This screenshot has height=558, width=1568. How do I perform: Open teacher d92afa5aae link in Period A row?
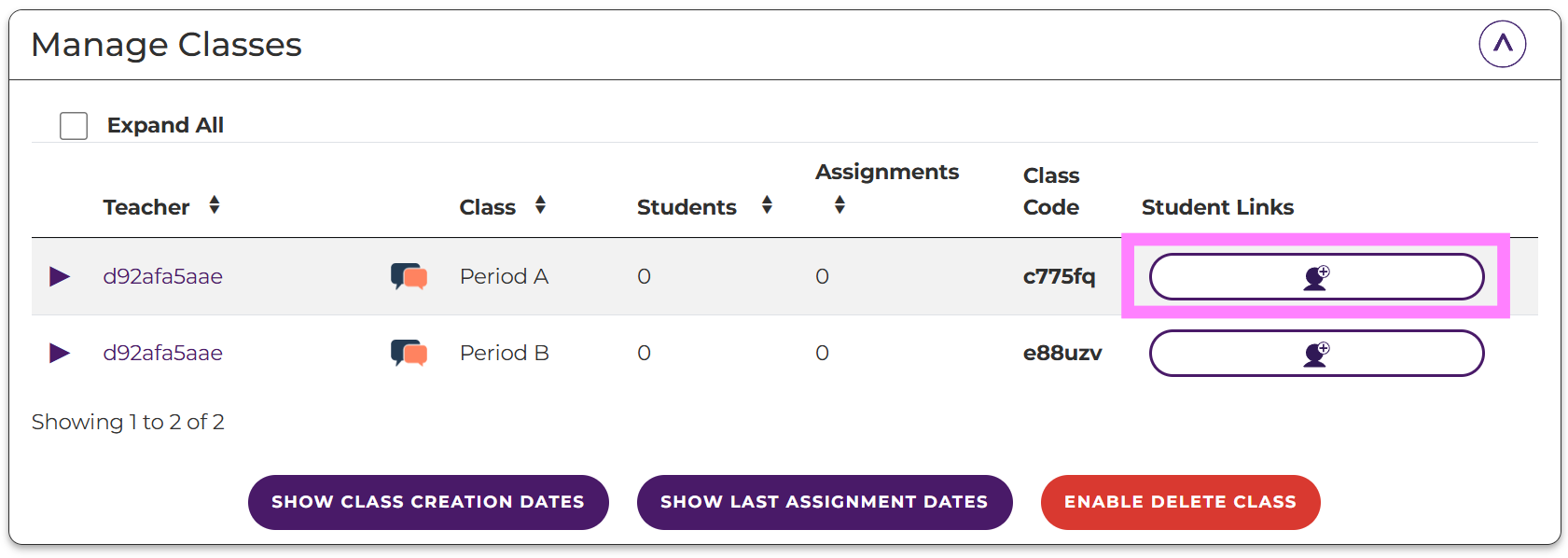point(163,276)
